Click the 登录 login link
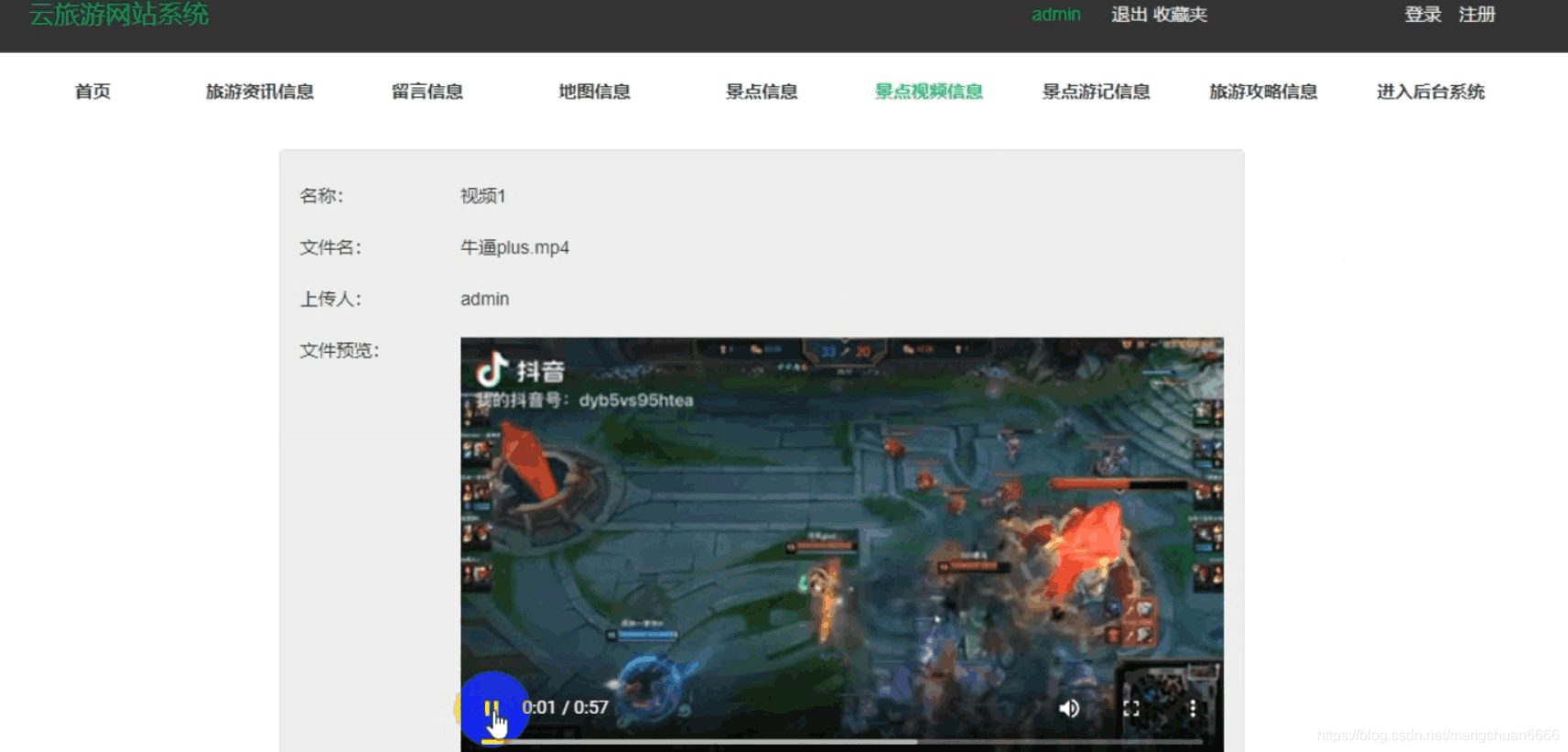The height and width of the screenshot is (752, 1568). [x=1423, y=15]
